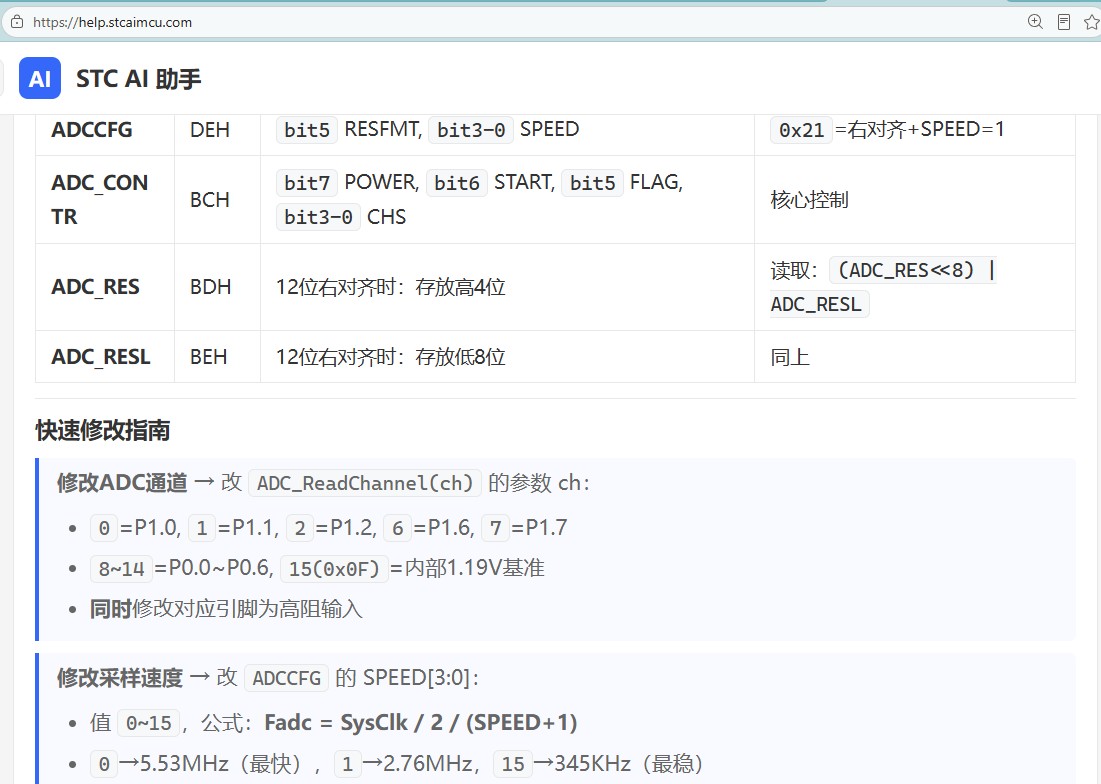Click the 15(0x0F) code tag

pos(334,569)
